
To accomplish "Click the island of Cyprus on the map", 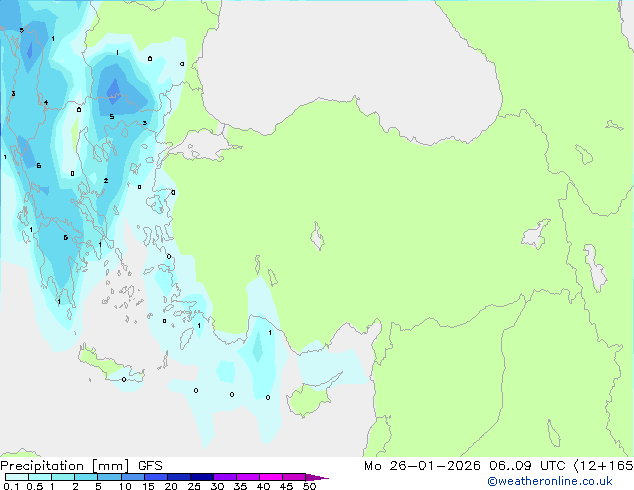I will [310, 398].
